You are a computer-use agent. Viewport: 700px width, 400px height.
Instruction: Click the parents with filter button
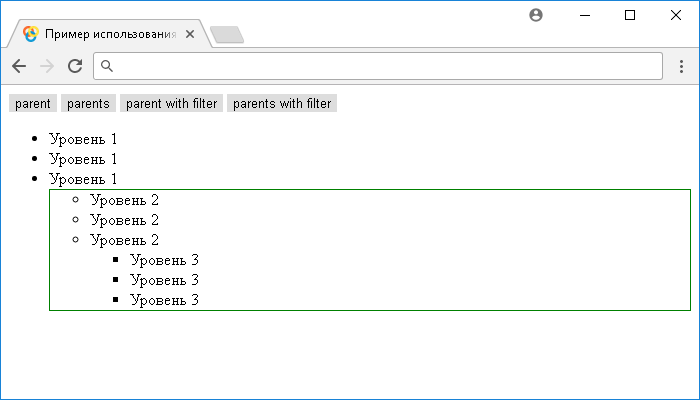pos(282,103)
